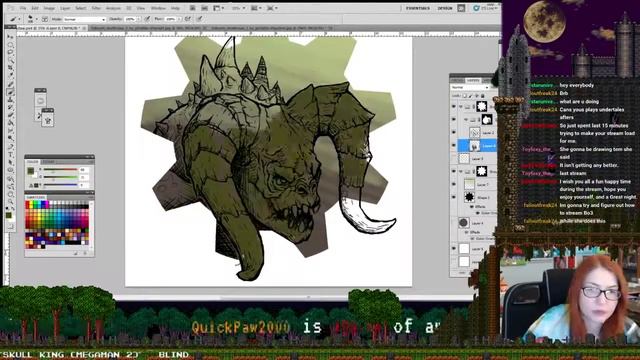Adjust the red R color slider
This screenshot has width=640, height=360.
(x=60, y=169)
